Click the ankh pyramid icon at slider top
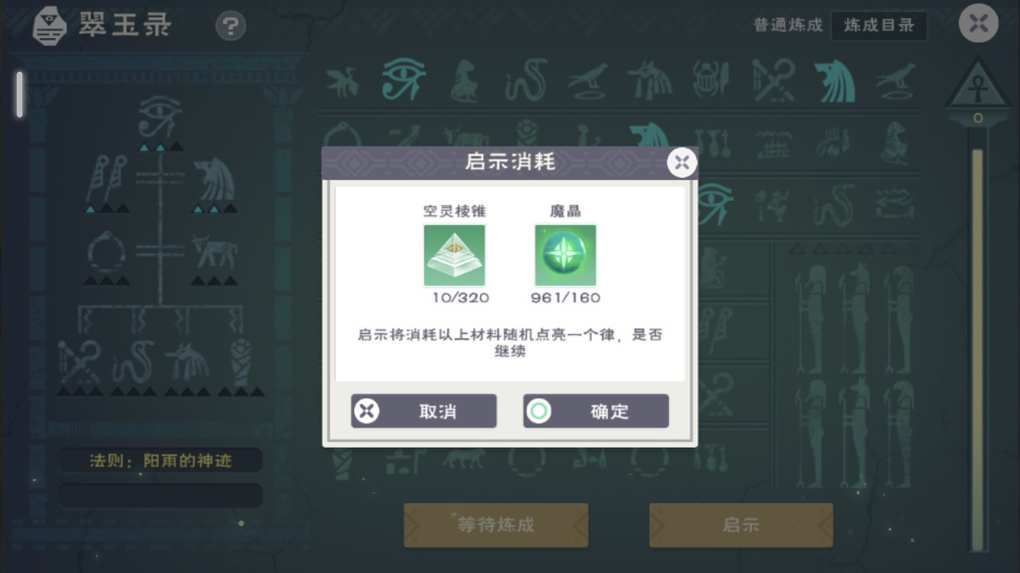This screenshot has width=1020, height=573. 978,85
